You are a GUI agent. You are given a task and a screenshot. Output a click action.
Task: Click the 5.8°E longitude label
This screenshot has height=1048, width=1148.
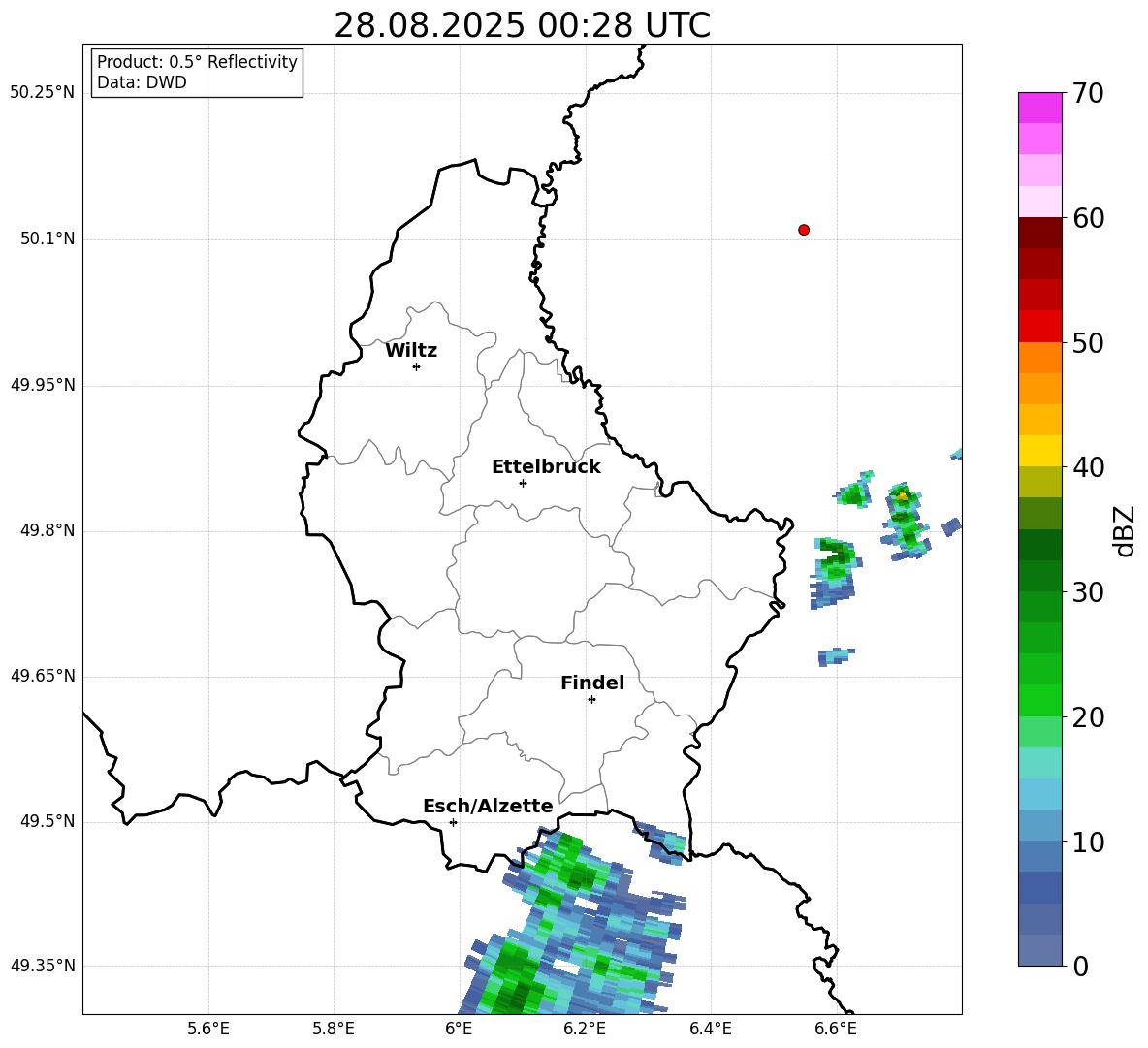(334, 1029)
